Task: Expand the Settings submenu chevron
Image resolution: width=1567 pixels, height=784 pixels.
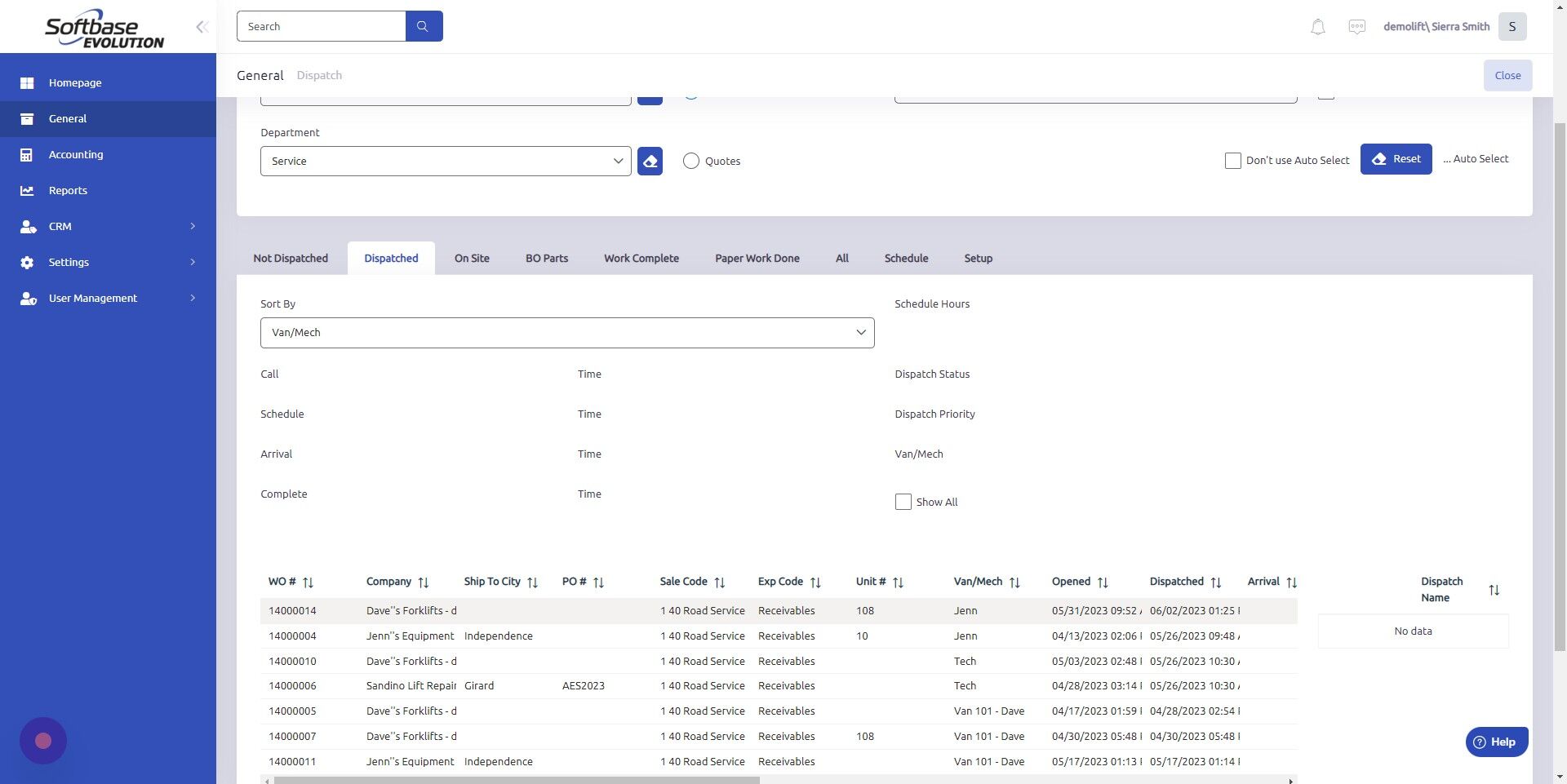Action: tap(193, 262)
